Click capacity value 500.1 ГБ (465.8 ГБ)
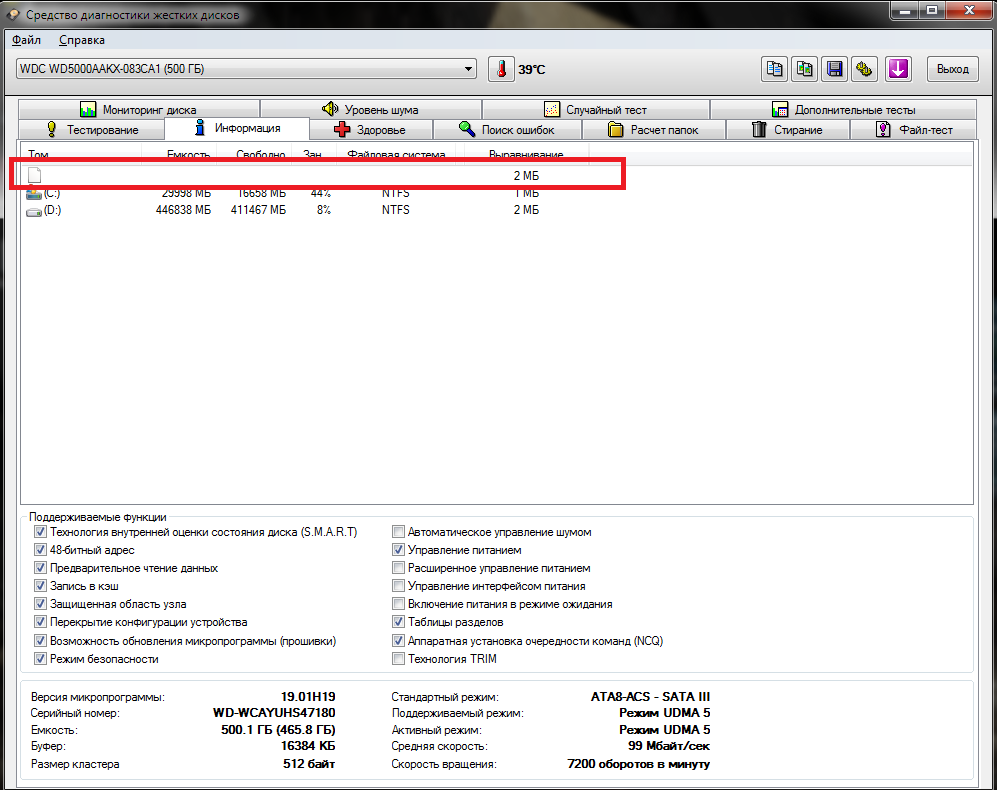Viewport: 997px width, 790px height. pyautogui.click(x=278, y=730)
